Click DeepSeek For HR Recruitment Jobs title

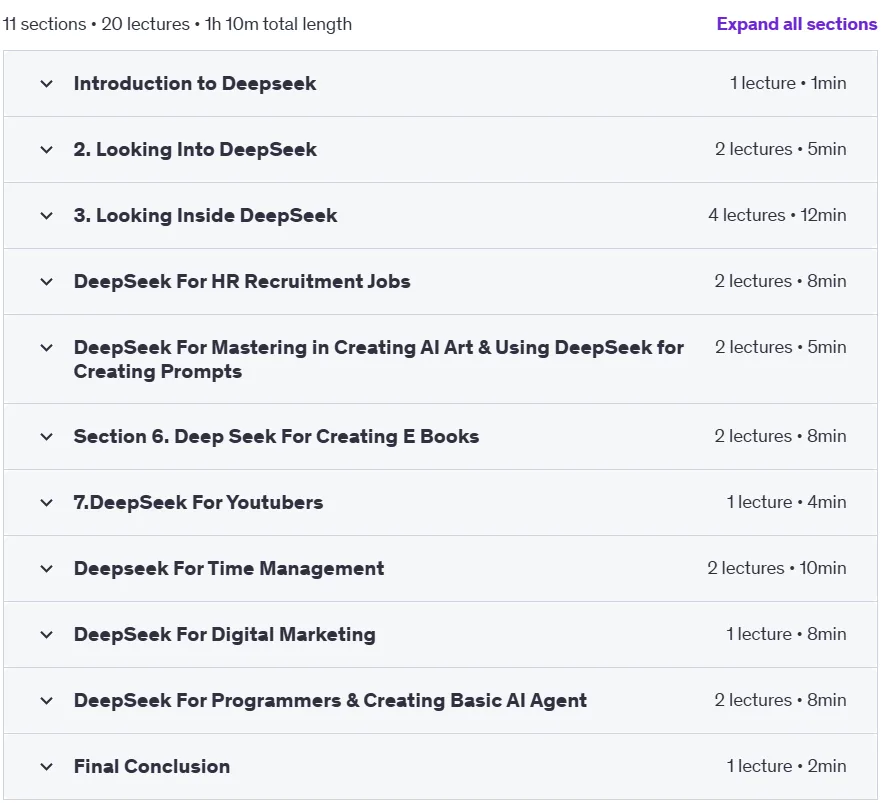[242, 282]
